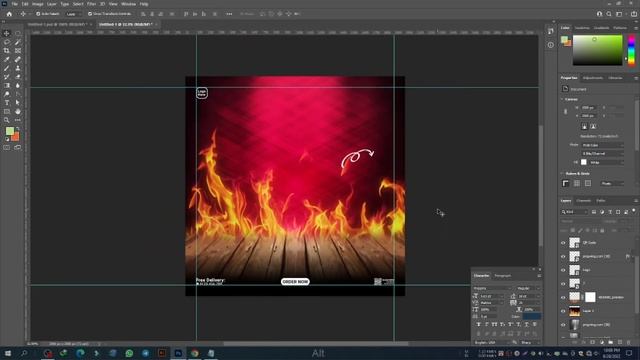The width and height of the screenshot is (640, 360).
Task: Select the History Brush tool
Action: [7, 77]
